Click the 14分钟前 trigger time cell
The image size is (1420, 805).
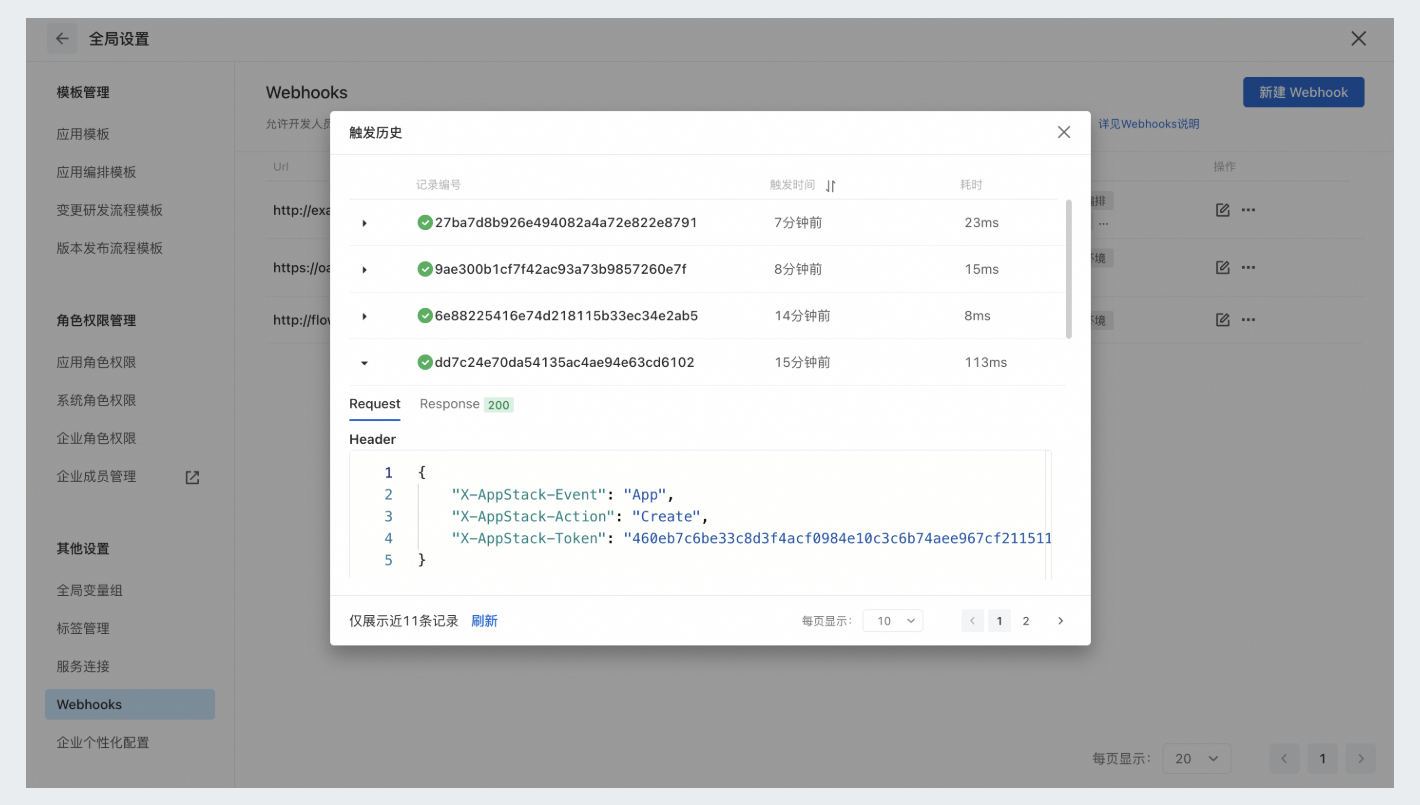click(802, 316)
